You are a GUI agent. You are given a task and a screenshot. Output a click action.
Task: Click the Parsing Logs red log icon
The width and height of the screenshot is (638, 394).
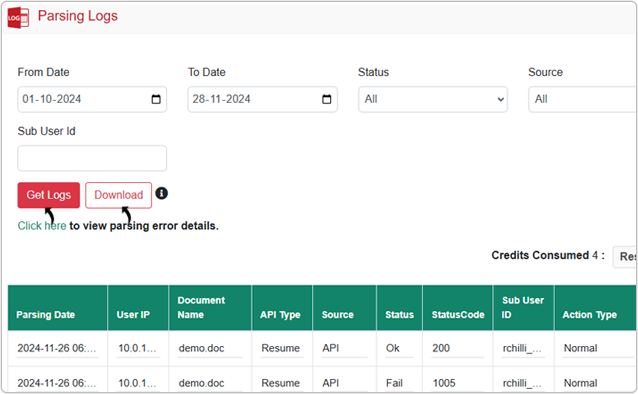pos(18,18)
